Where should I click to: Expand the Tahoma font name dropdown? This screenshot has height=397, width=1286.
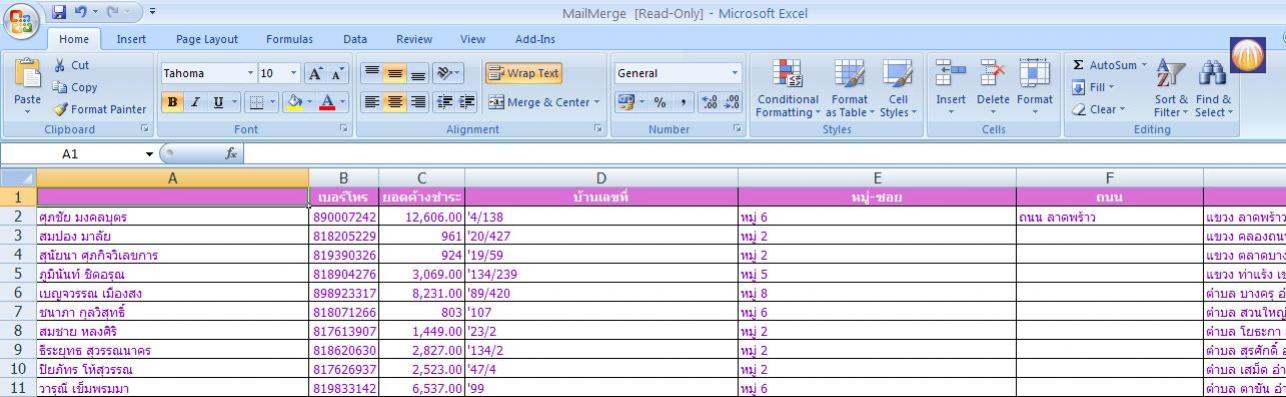pyautogui.click(x=251, y=73)
